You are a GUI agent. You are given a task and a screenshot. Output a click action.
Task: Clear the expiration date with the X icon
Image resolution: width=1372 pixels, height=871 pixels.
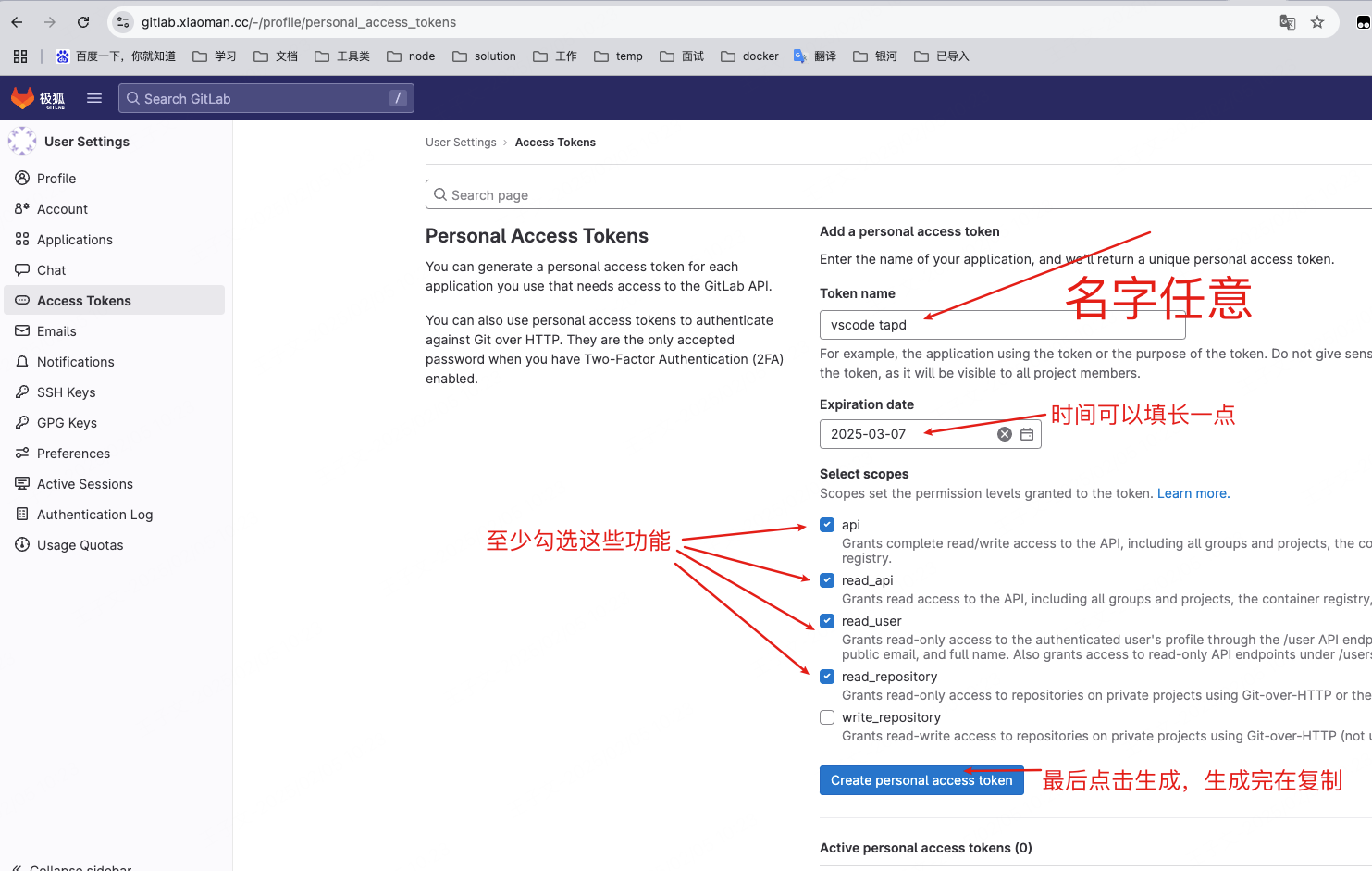[1005, 434]
